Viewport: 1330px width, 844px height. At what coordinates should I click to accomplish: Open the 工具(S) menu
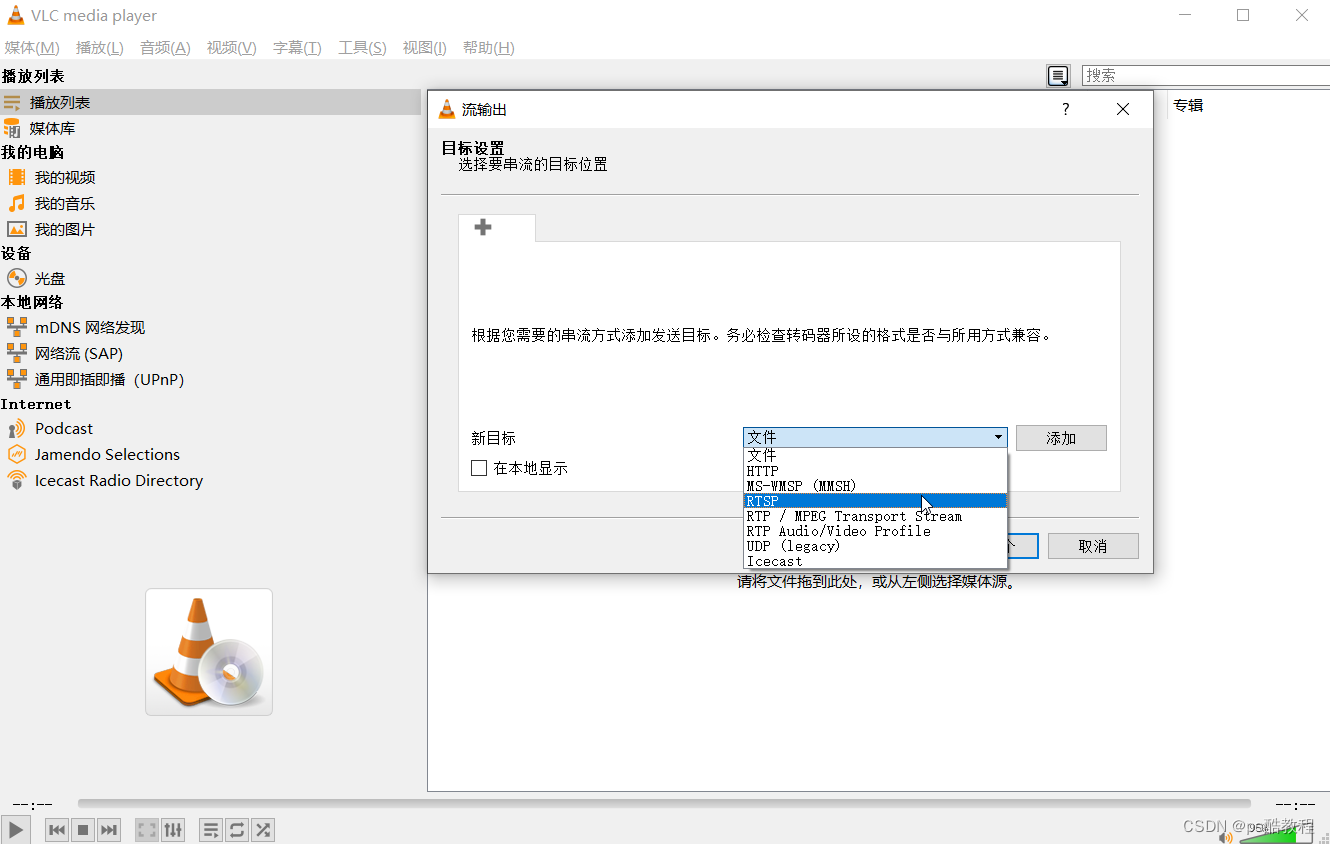(x=362, y=48)
